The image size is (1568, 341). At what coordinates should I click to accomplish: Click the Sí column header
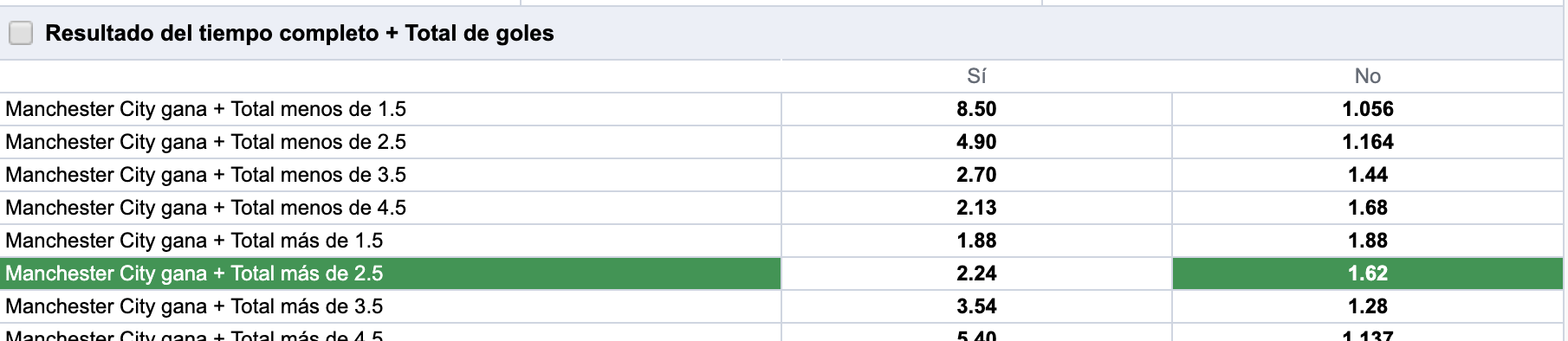976,76
